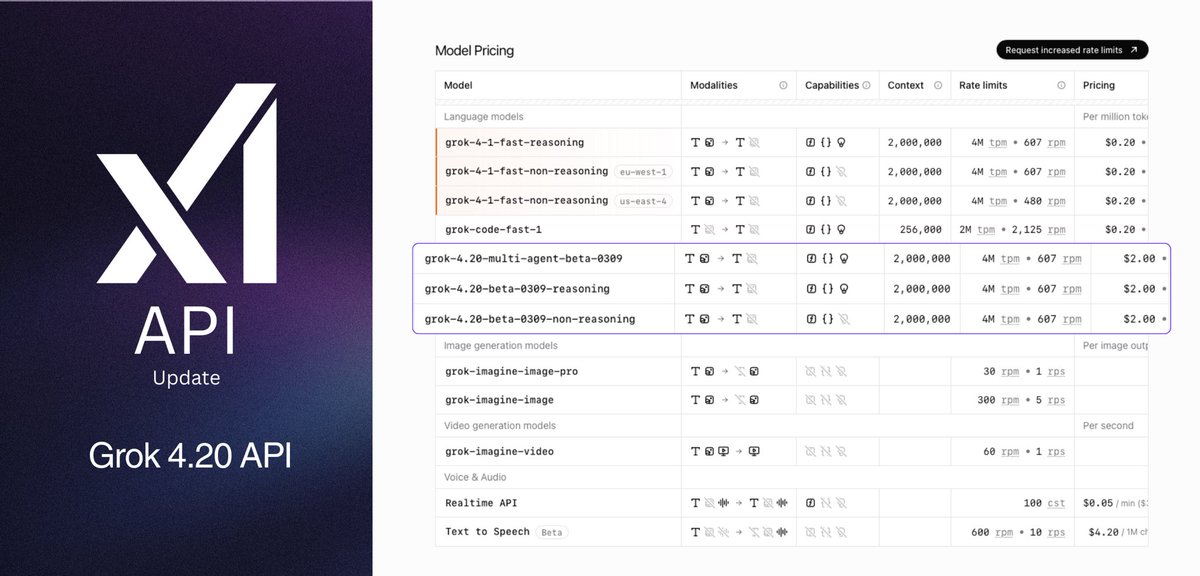The image size is (1200, 576).
Task: Click the cst abbreviation in Realtime API row
Action: [x=1056, y=503]
